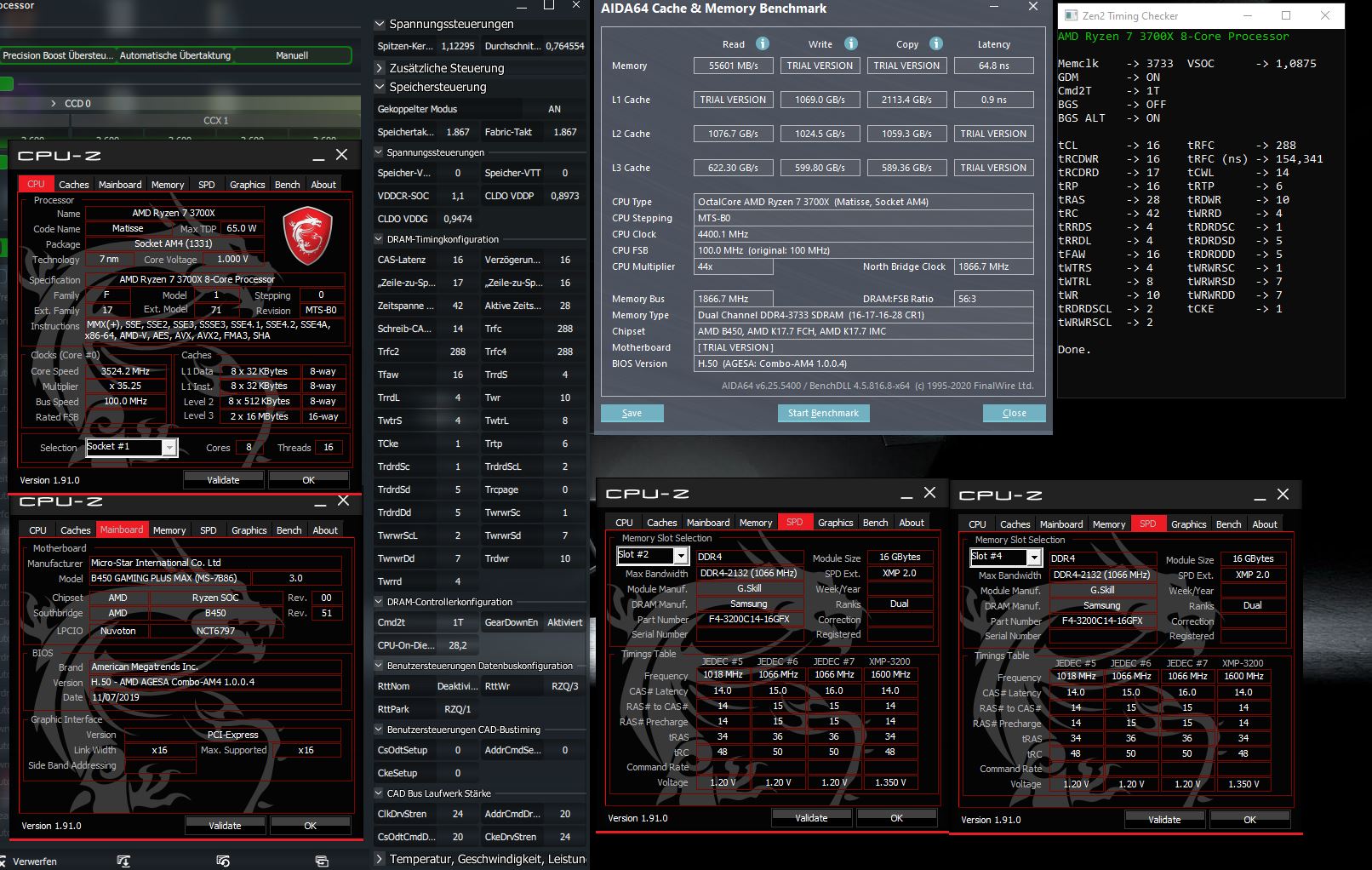Image resolution: width=1372 pixels, height=870 pixels.
Task: Expand the CCD 0 row in Ryzen Master
Action: pyautogui.click(x=54, y=104)
